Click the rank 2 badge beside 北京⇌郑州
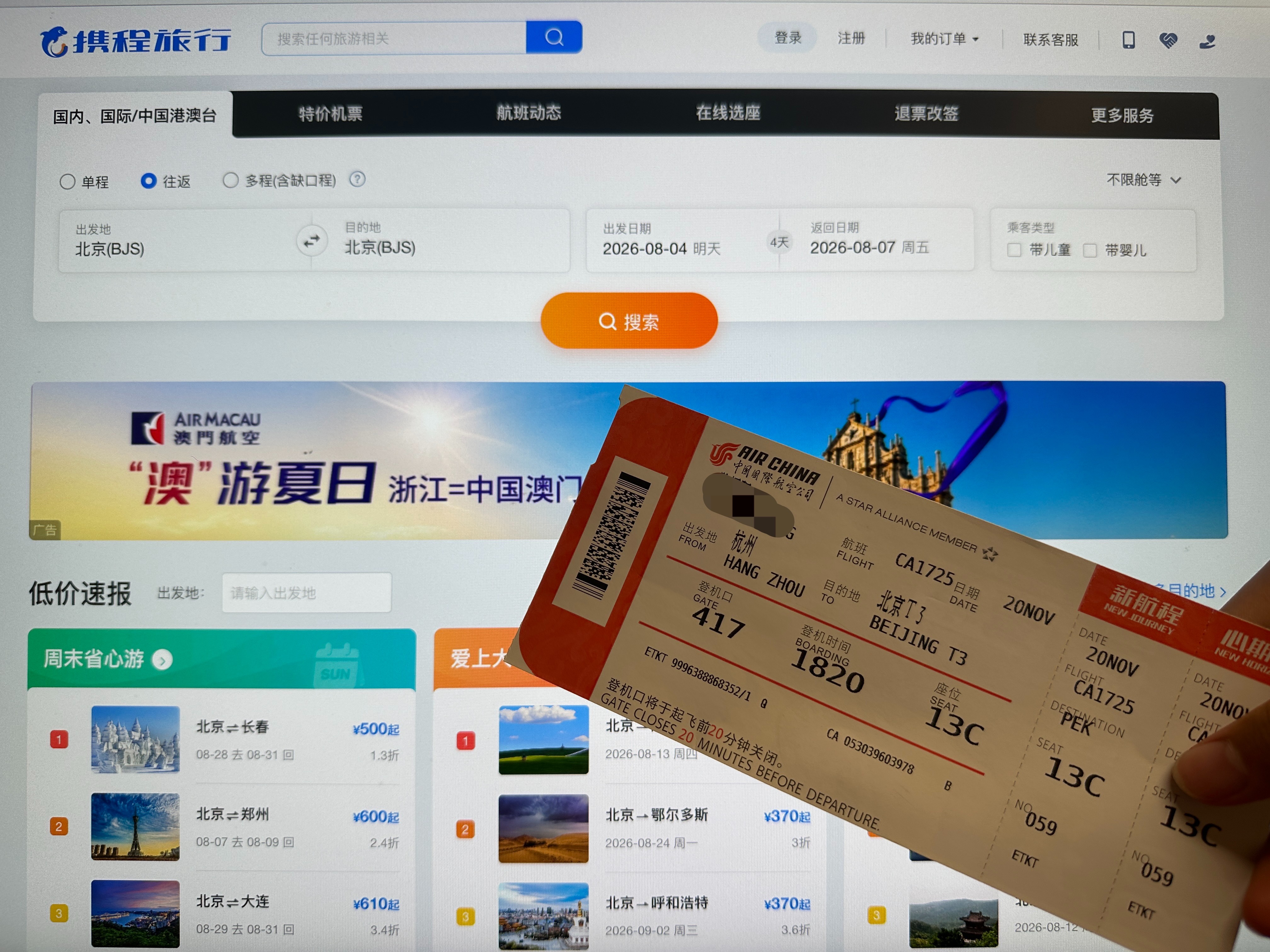The image size is (1270, 952). [x=59, y=826]
